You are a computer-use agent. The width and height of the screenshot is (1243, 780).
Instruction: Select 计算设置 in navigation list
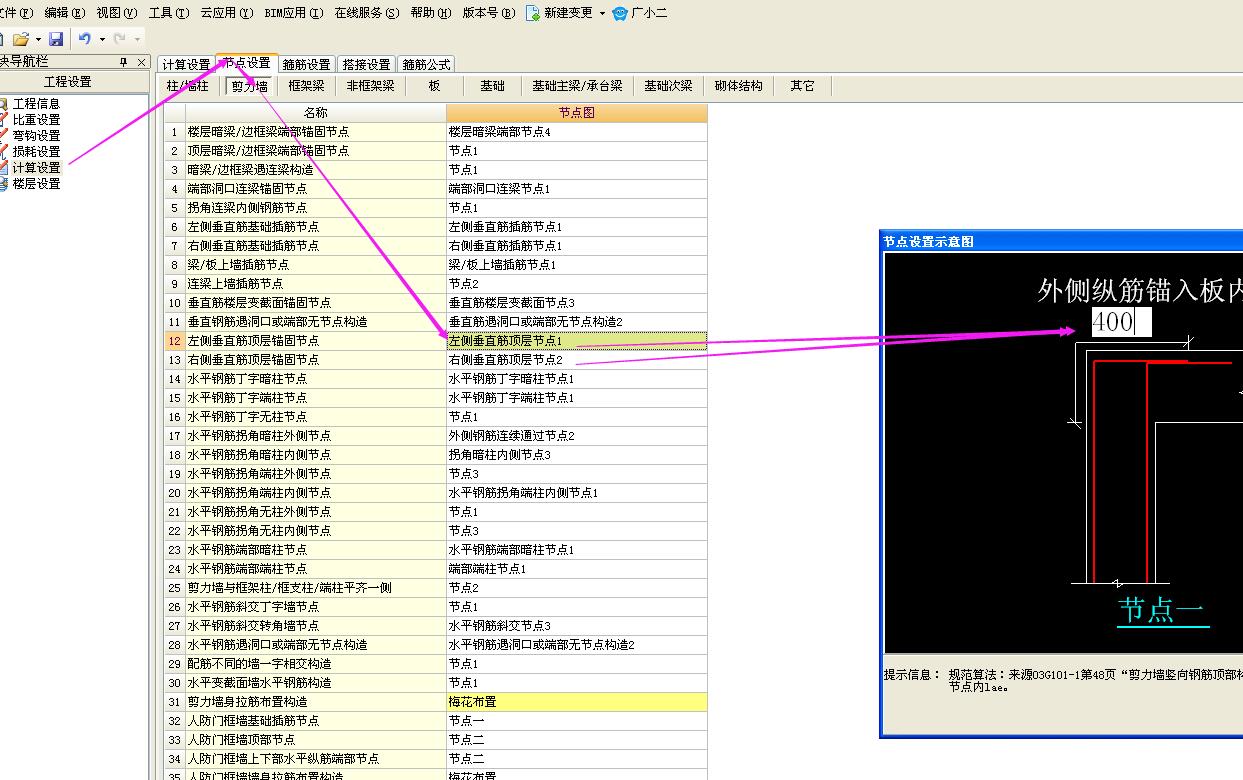click(36, 168)
